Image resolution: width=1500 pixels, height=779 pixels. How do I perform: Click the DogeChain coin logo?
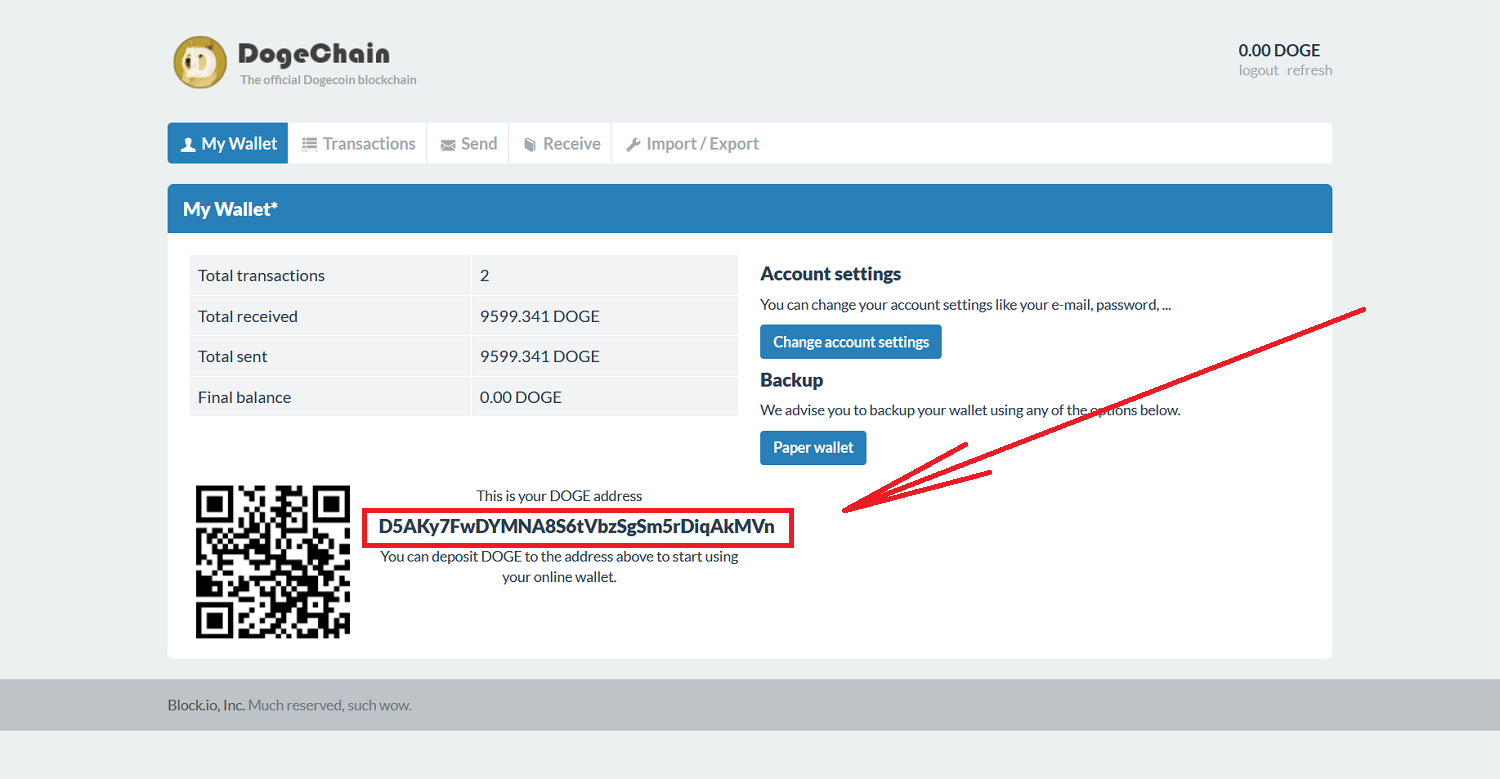200,62
